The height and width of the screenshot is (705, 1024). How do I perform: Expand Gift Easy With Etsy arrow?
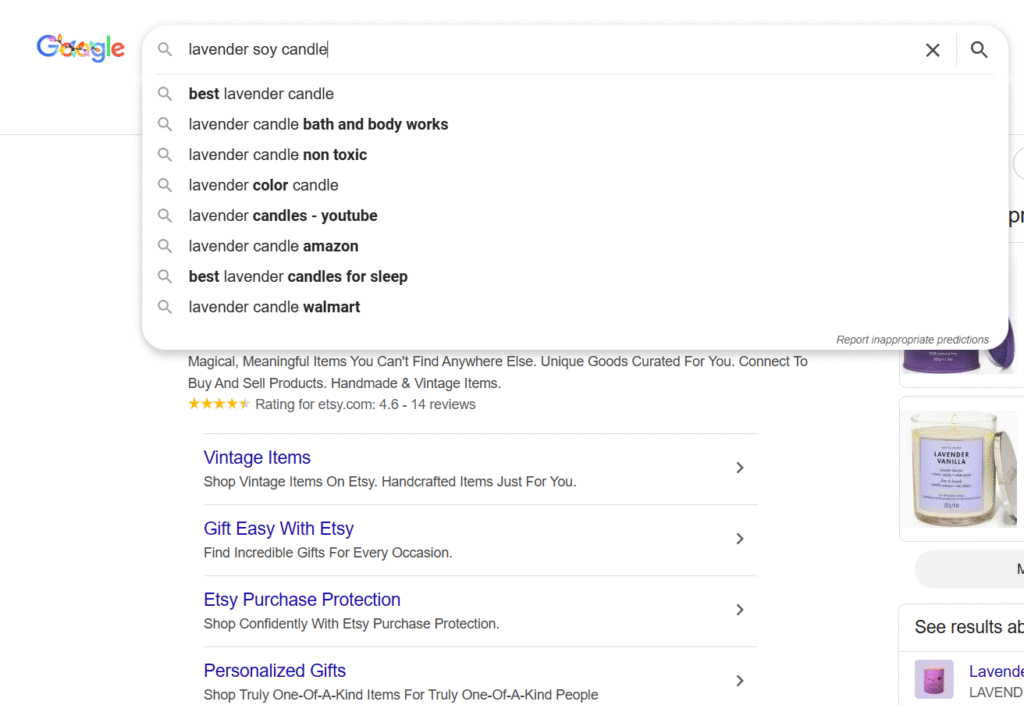[x=740, y=539]
